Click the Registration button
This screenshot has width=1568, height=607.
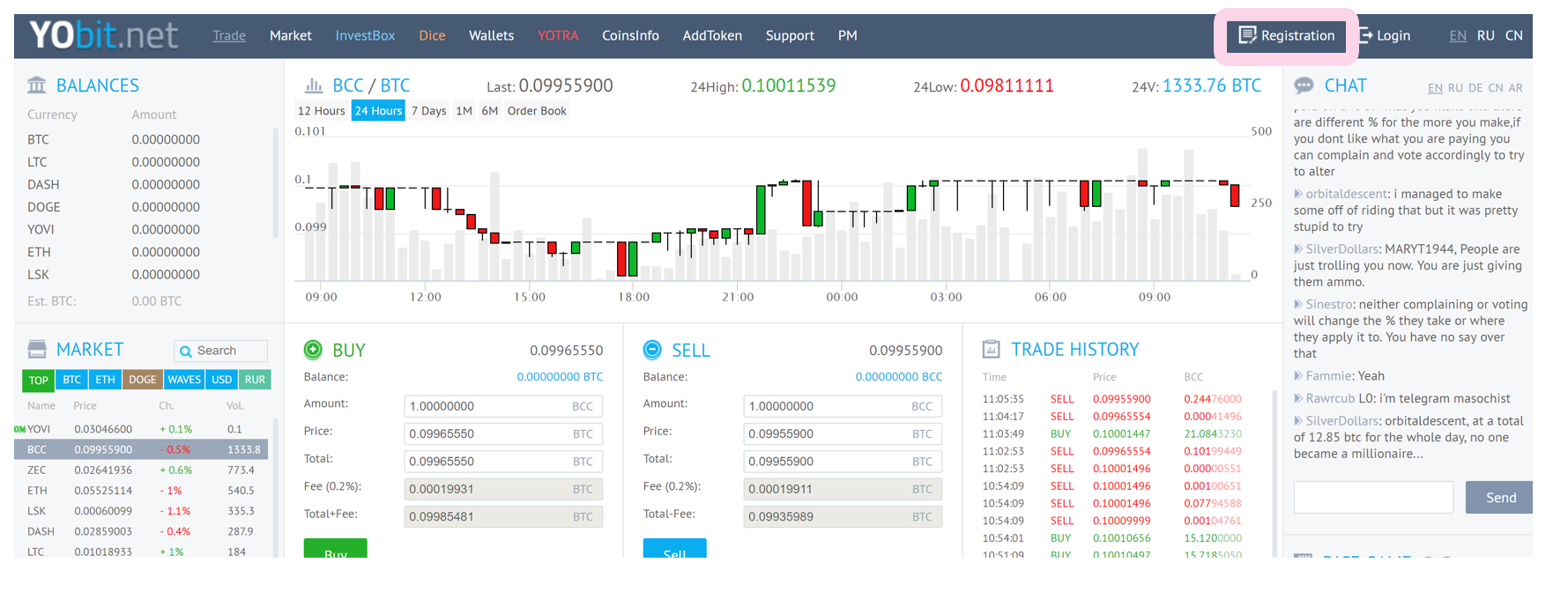coord(1287,35)
